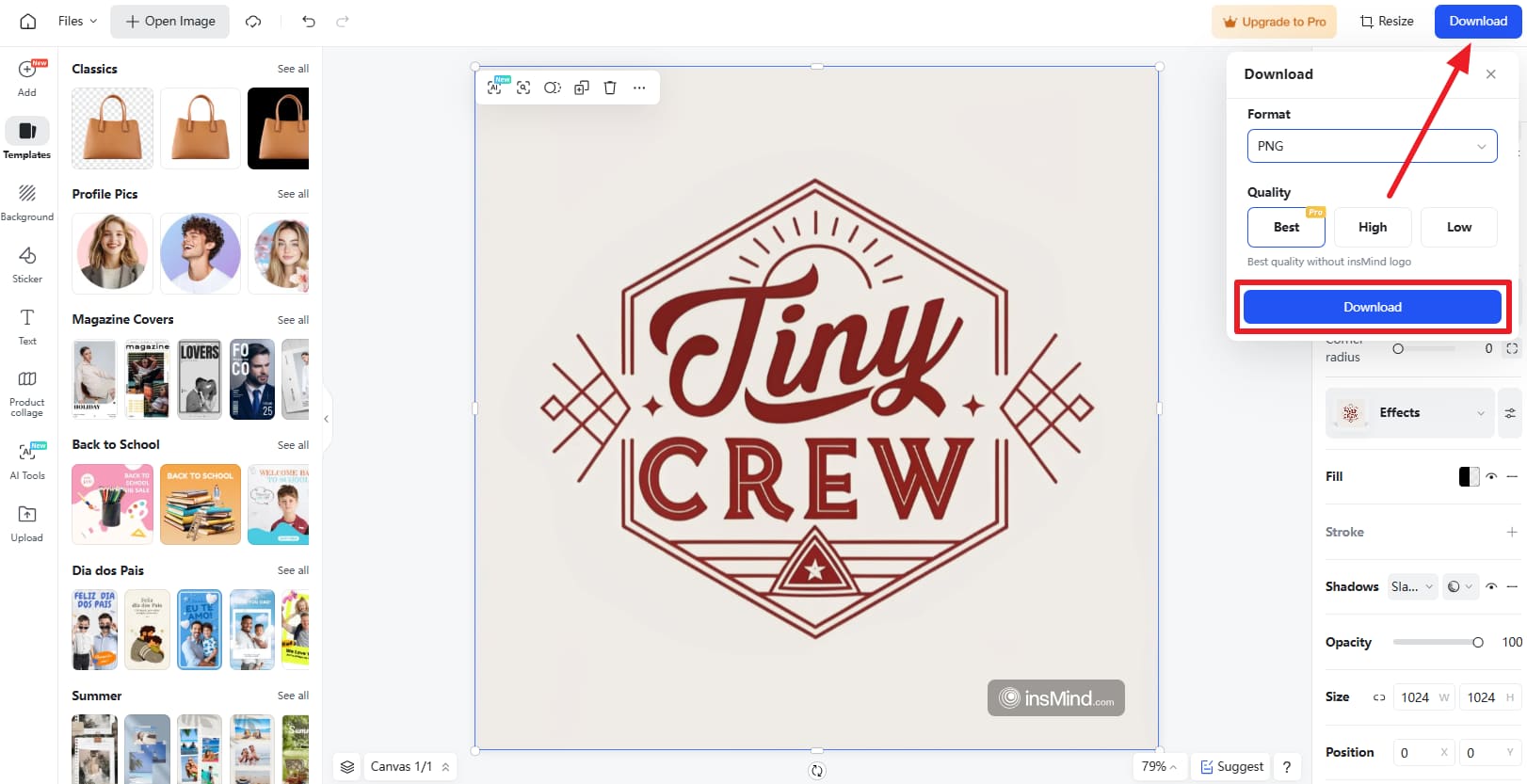Click the top-right Download button
This screenshot has width=1527, height=784.
(x=1478, y=21)
